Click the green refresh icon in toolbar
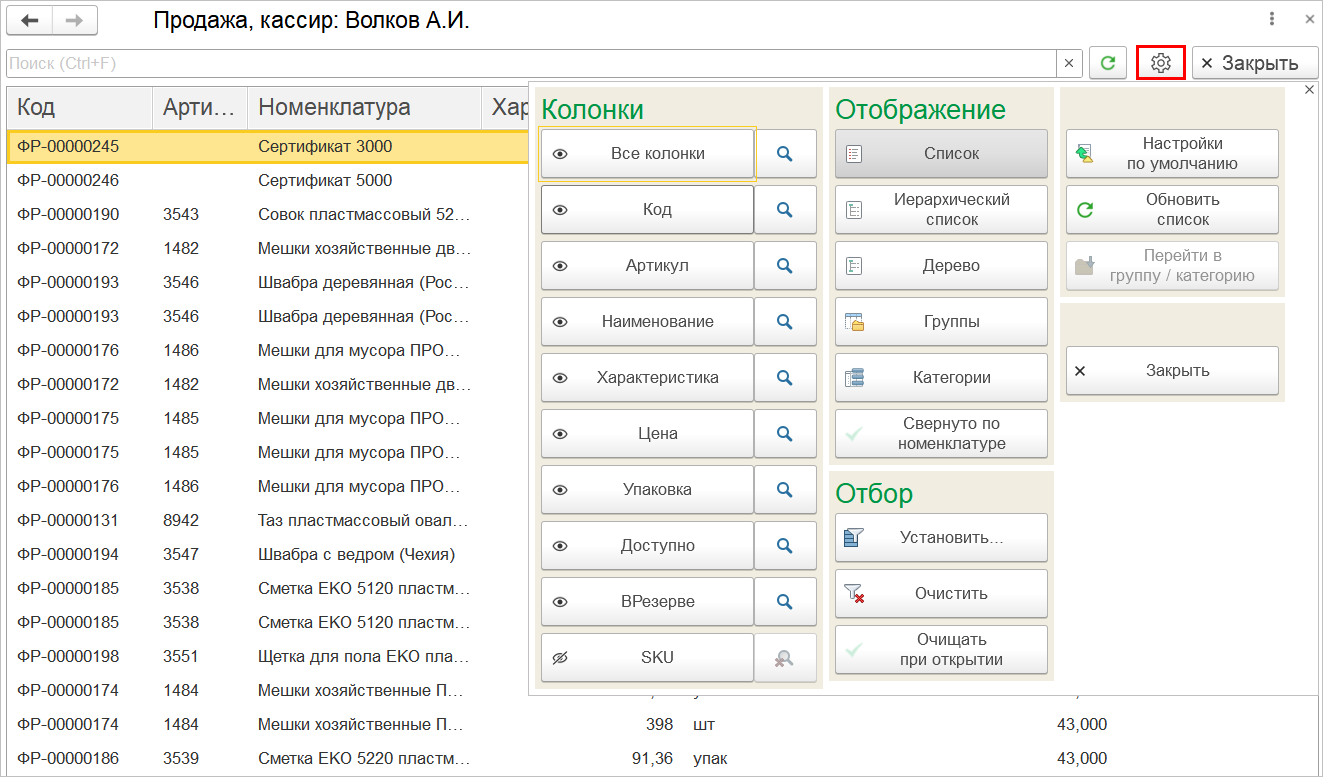 pos(1107,63)
